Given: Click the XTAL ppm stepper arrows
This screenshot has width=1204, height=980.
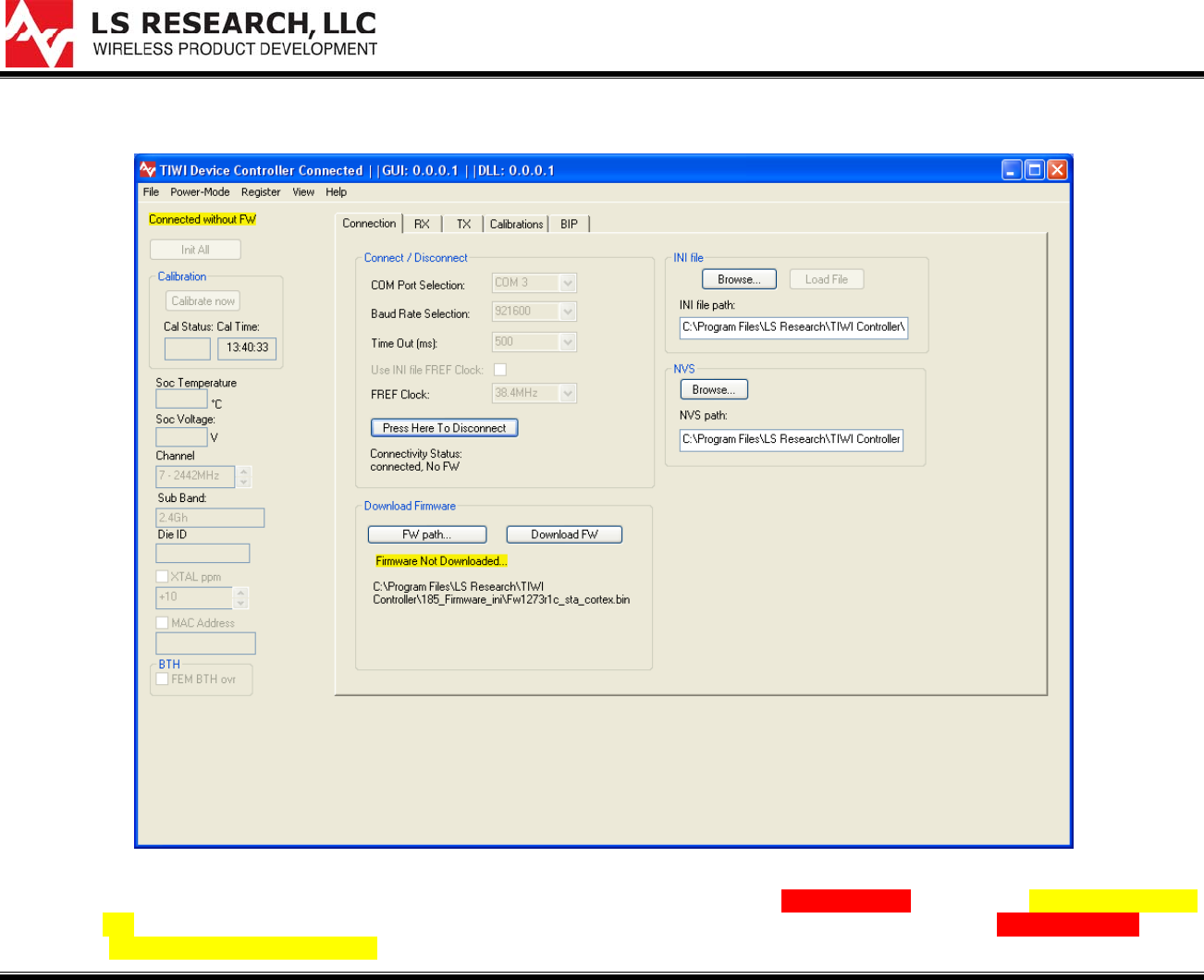Looking at the screenshot, I should [x=240, y=597].
